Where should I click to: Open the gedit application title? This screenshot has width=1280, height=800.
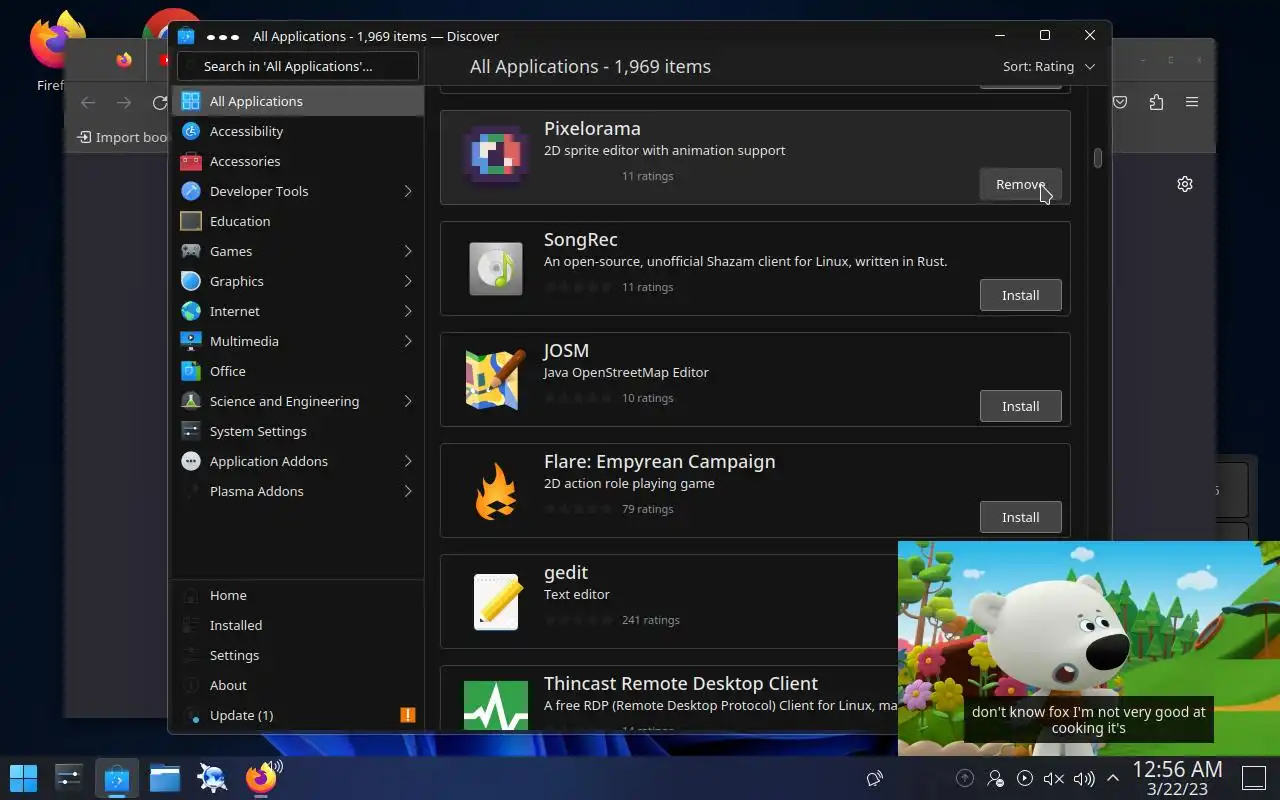pyautogui.click(x=566, y=572)
